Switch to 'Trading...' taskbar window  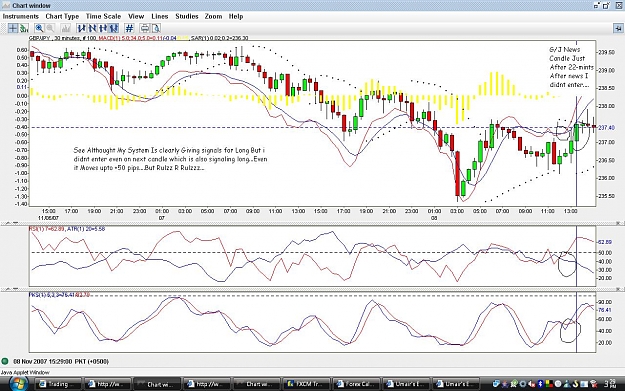pos(58,384)
